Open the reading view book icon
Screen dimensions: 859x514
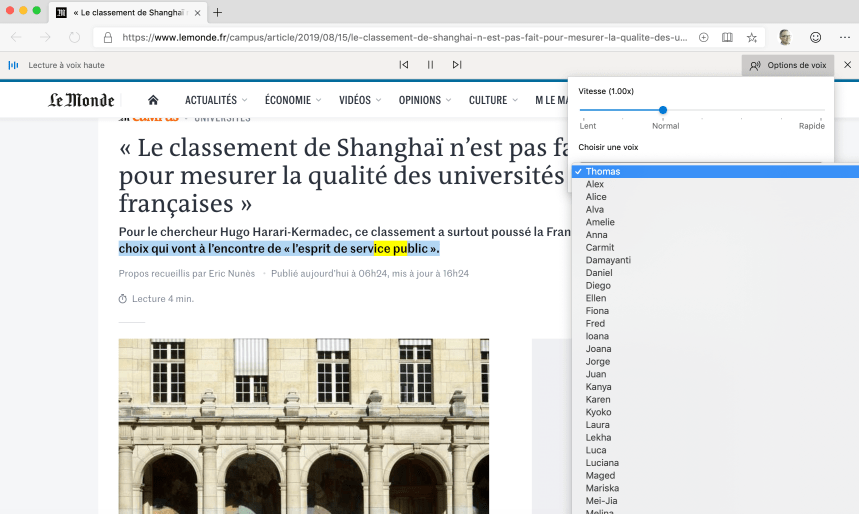coord(727,37)
